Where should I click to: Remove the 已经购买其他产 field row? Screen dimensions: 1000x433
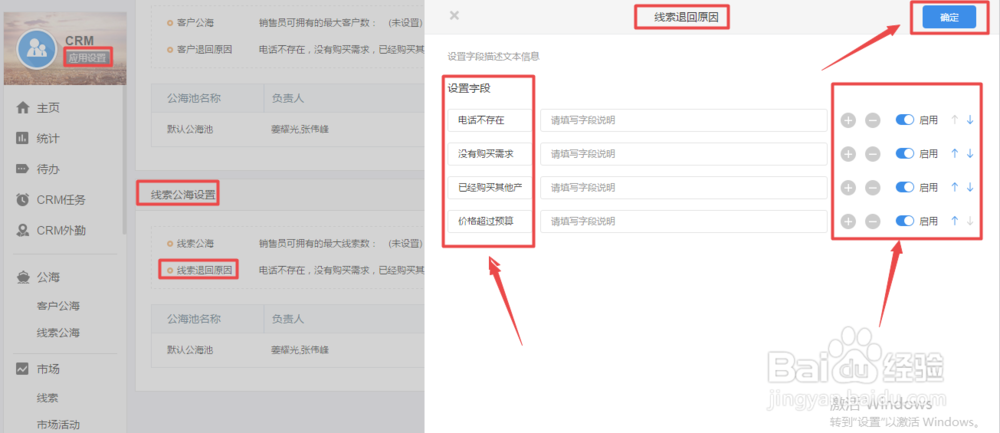click(x=872, y=187)
